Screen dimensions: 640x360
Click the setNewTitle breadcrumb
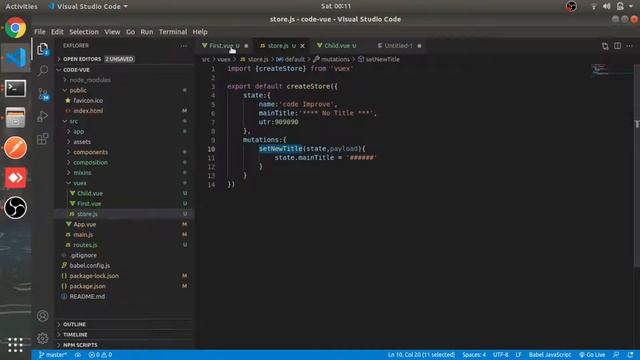tap(379, 60)
